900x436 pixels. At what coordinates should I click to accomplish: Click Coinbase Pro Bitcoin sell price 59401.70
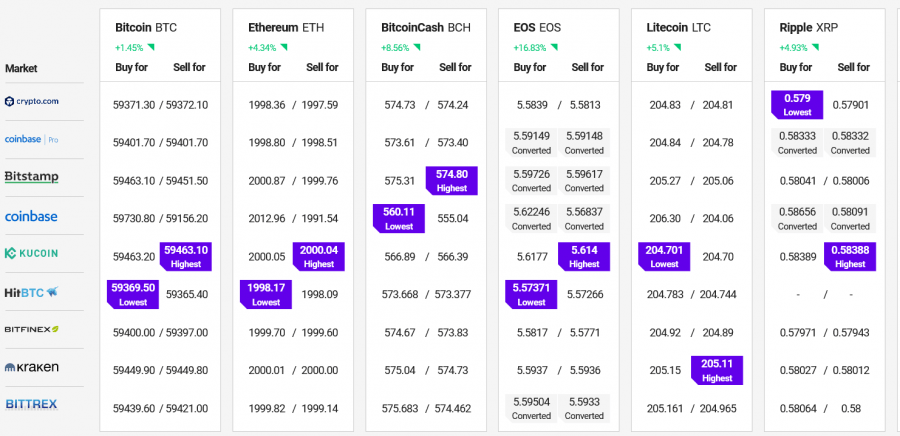click(187, 142)
